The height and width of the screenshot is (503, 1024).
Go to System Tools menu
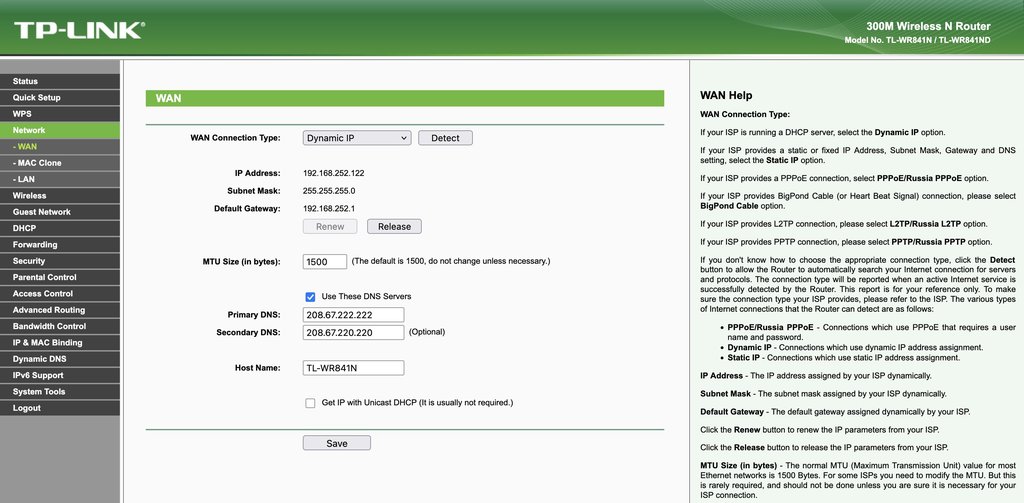[39, 392]
